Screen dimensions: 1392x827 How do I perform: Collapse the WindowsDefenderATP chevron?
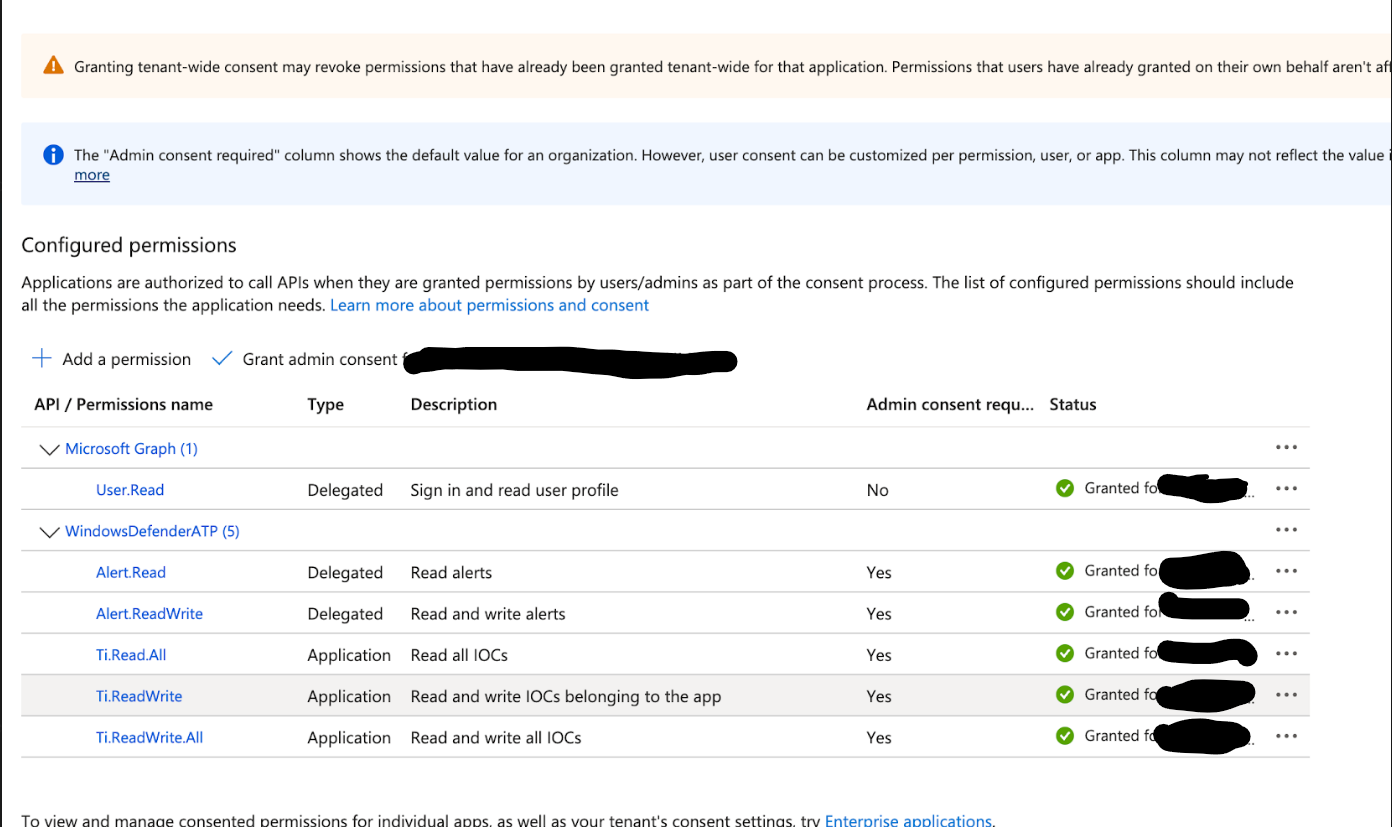48,532
